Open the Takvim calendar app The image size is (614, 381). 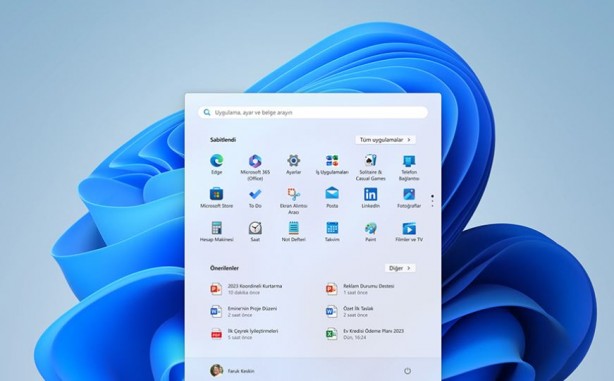[332, 228]
